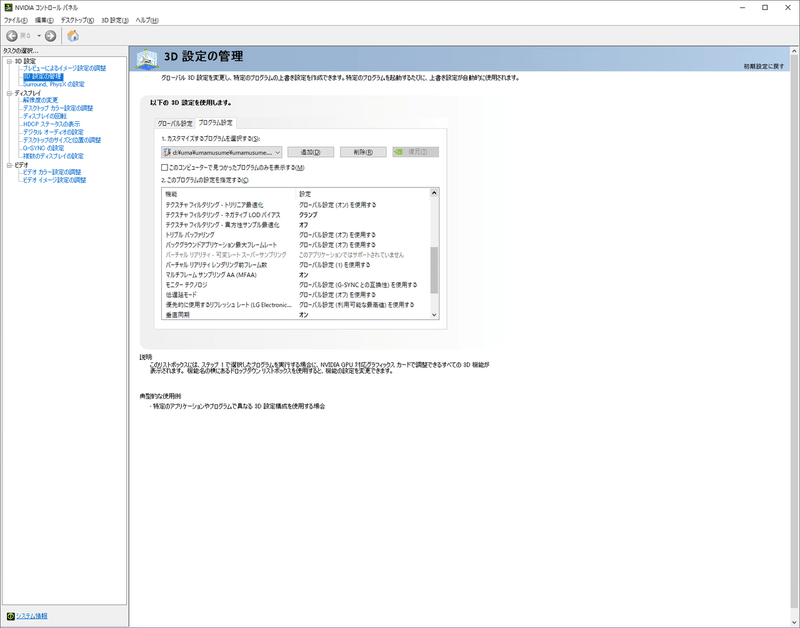The height and width of the screenshot is (628, 800).
Task: Click the system information icon
Action: (x=11, y=616)
